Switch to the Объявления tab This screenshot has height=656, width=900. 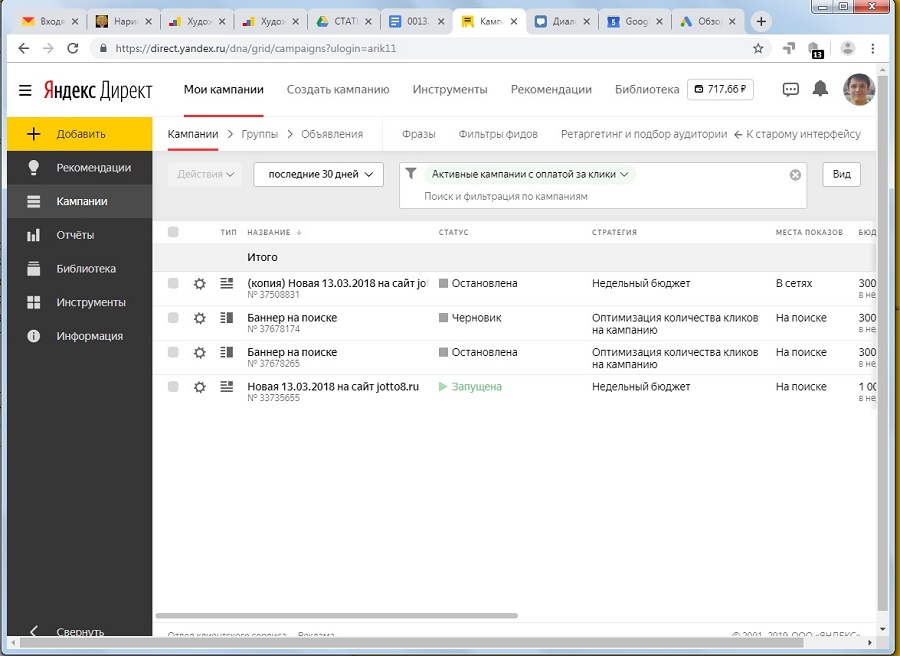pos(332,134)
